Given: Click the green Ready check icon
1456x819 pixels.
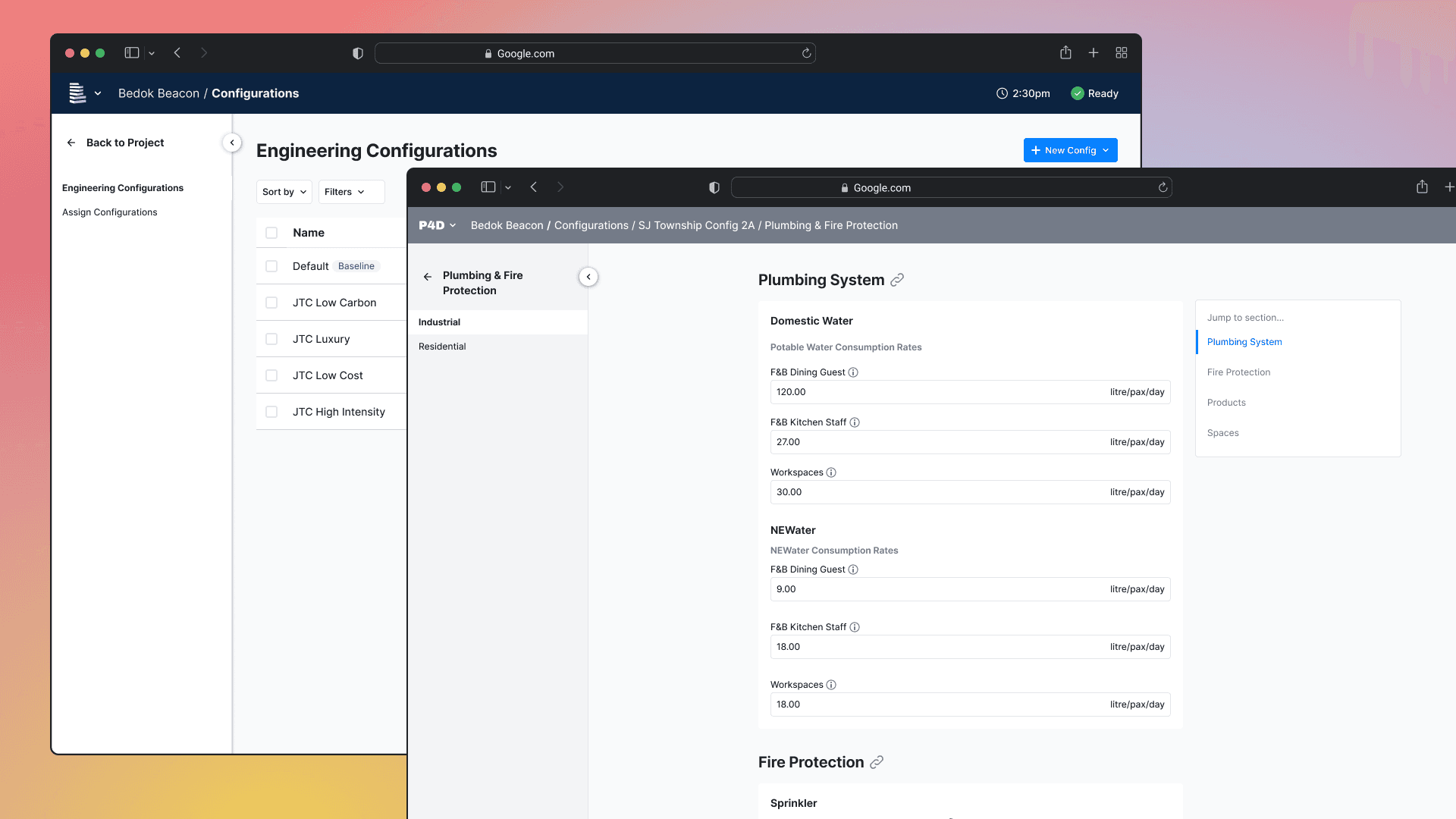Looking at the screenshot, I should [x=1078, y=93].
